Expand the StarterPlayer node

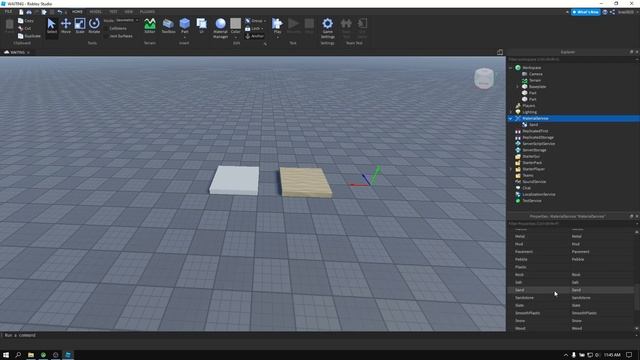coord(511,169)
